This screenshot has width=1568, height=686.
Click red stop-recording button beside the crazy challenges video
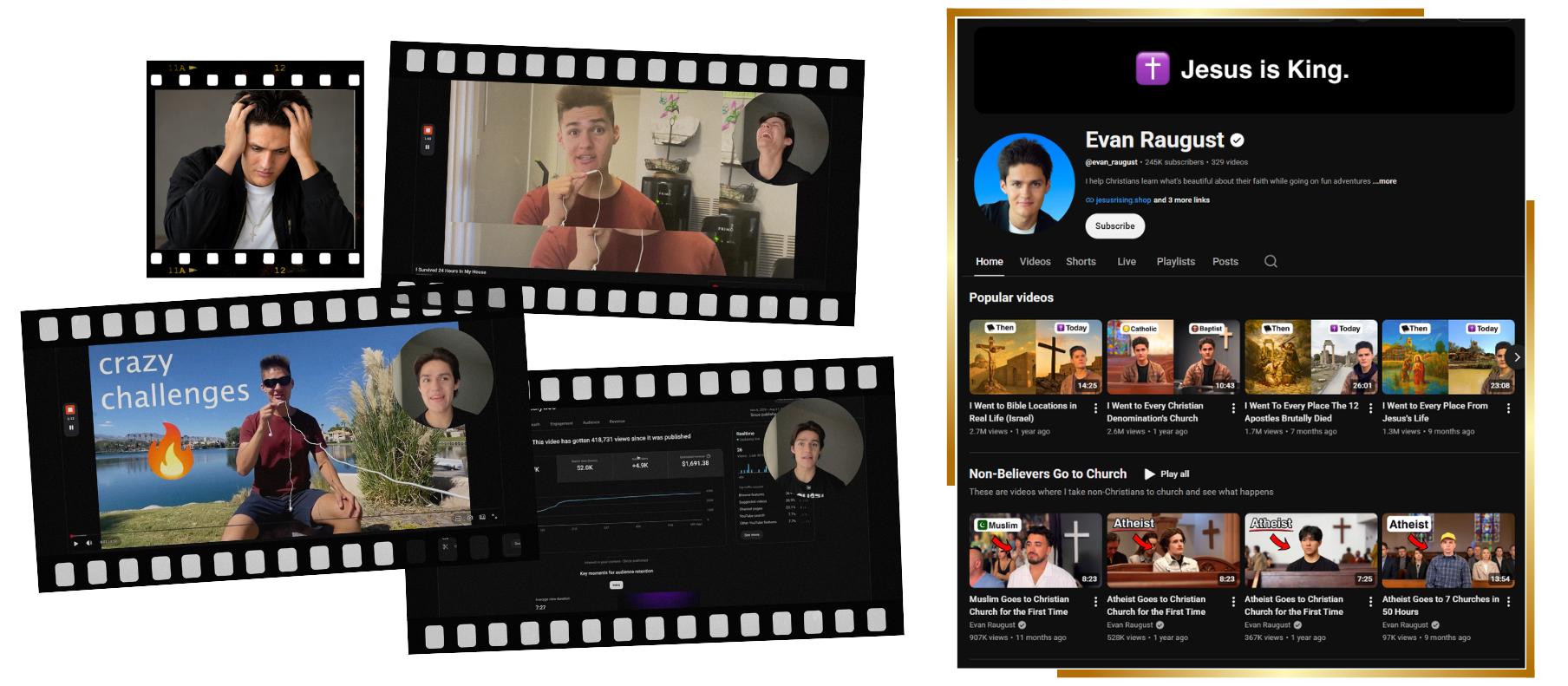click(70, 409)
